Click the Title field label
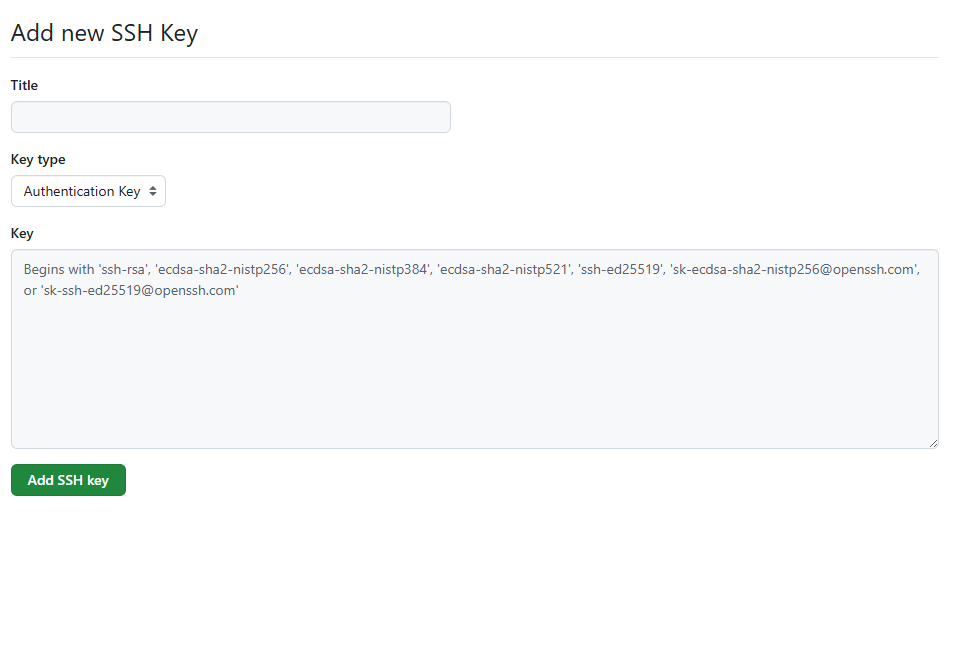Viewport: 954px width, 651px height. point(24,85)
